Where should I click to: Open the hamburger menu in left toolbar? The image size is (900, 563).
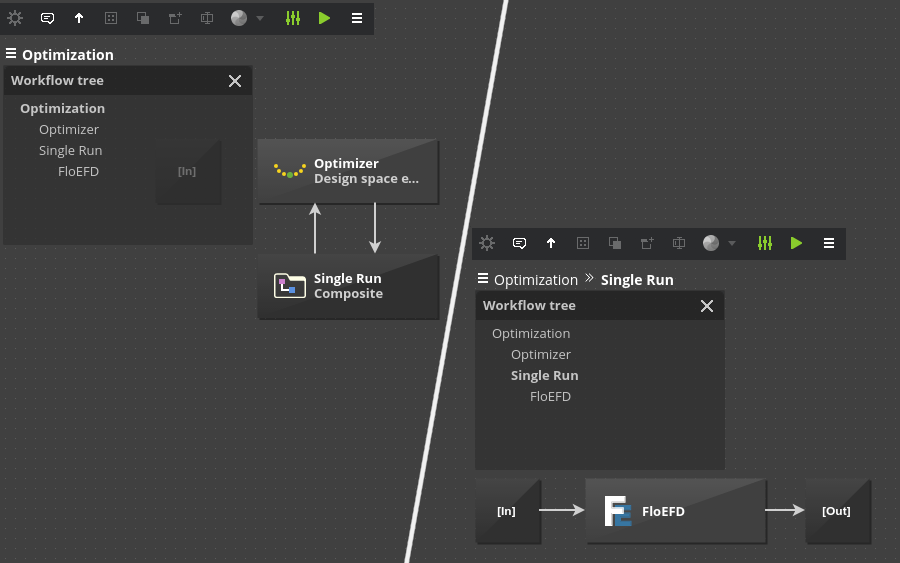pyautogui.click(x=356, y=18)
